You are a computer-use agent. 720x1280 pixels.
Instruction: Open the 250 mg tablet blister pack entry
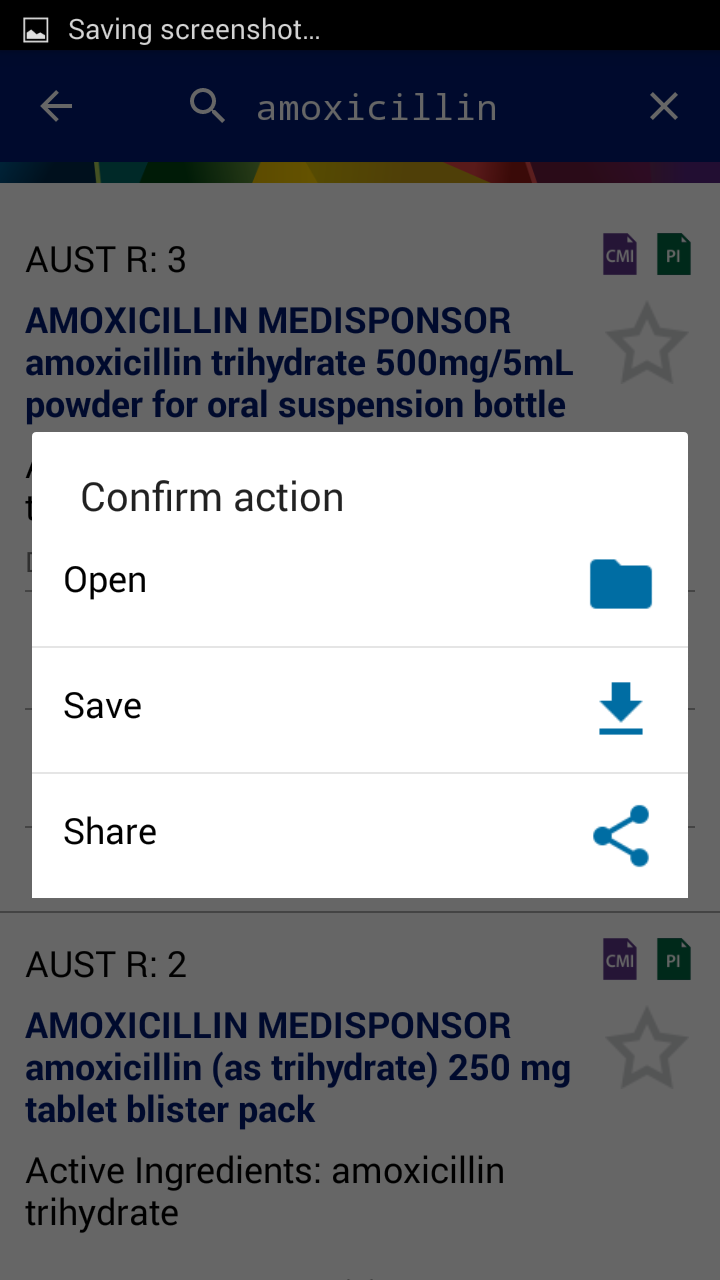[298, 1068]
